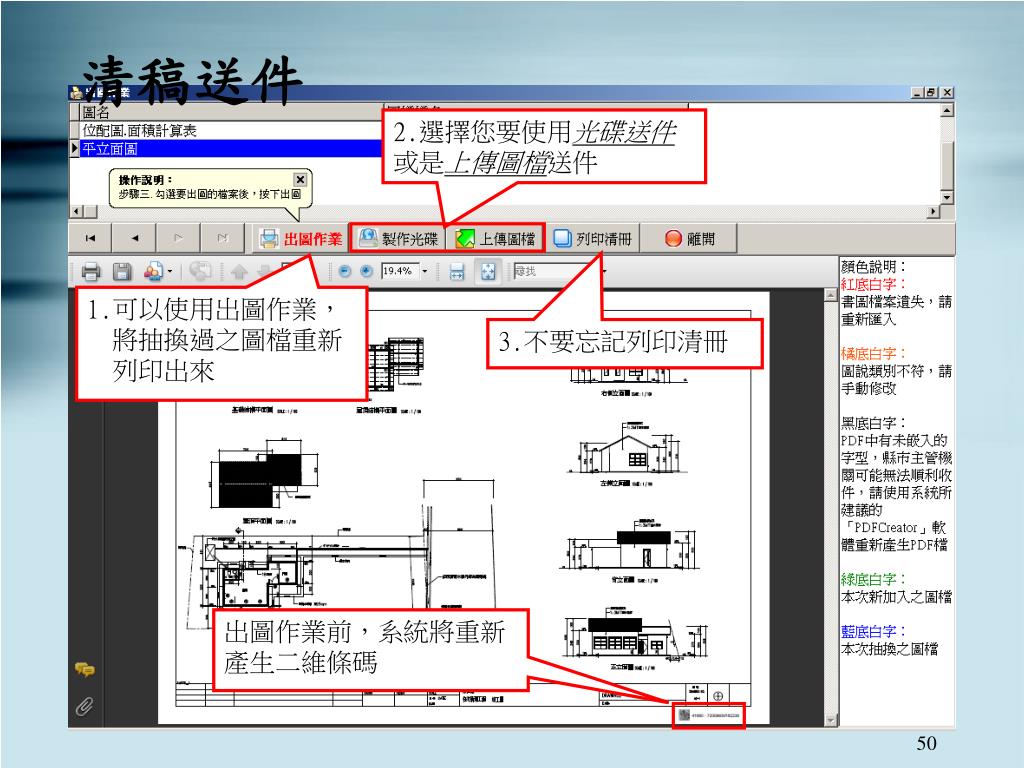
Task: Click the 離開 exit button
Action: click(x=690, y=239)
